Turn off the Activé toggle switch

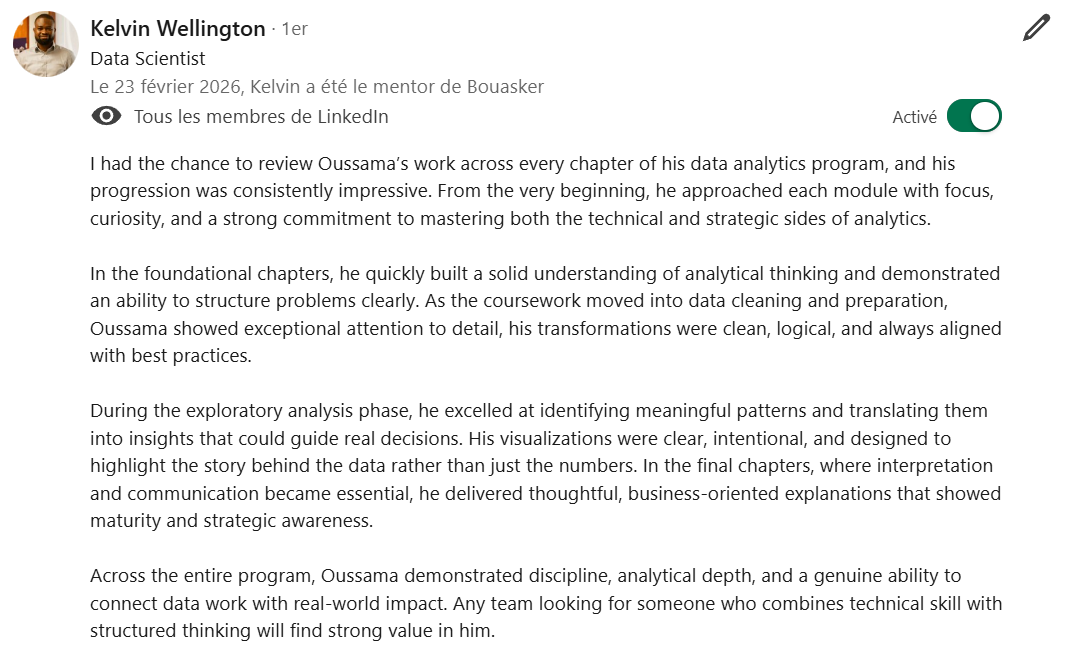click(x=974, y=116)
